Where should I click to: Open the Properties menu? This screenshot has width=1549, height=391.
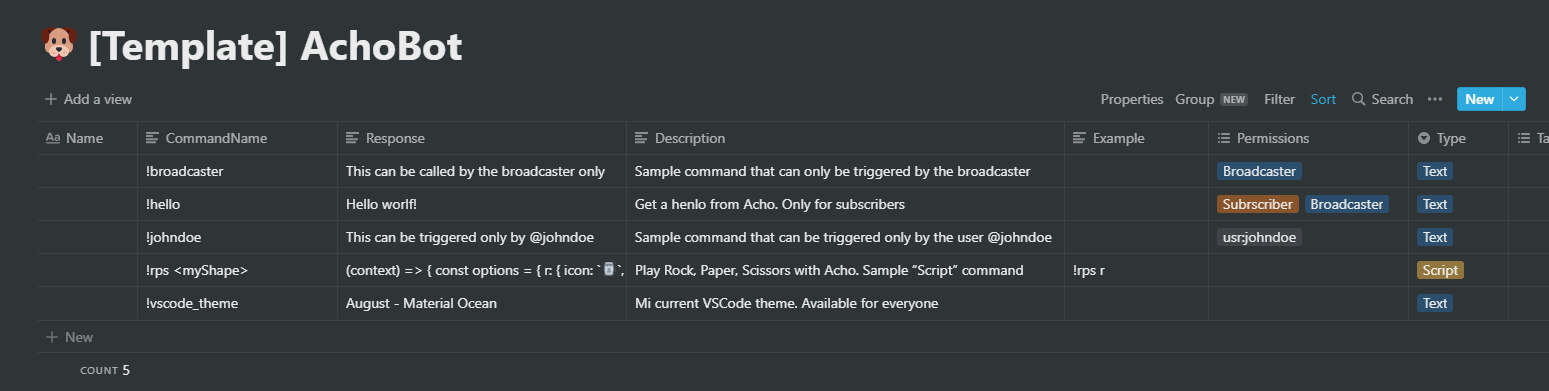tap(1132, 99)
